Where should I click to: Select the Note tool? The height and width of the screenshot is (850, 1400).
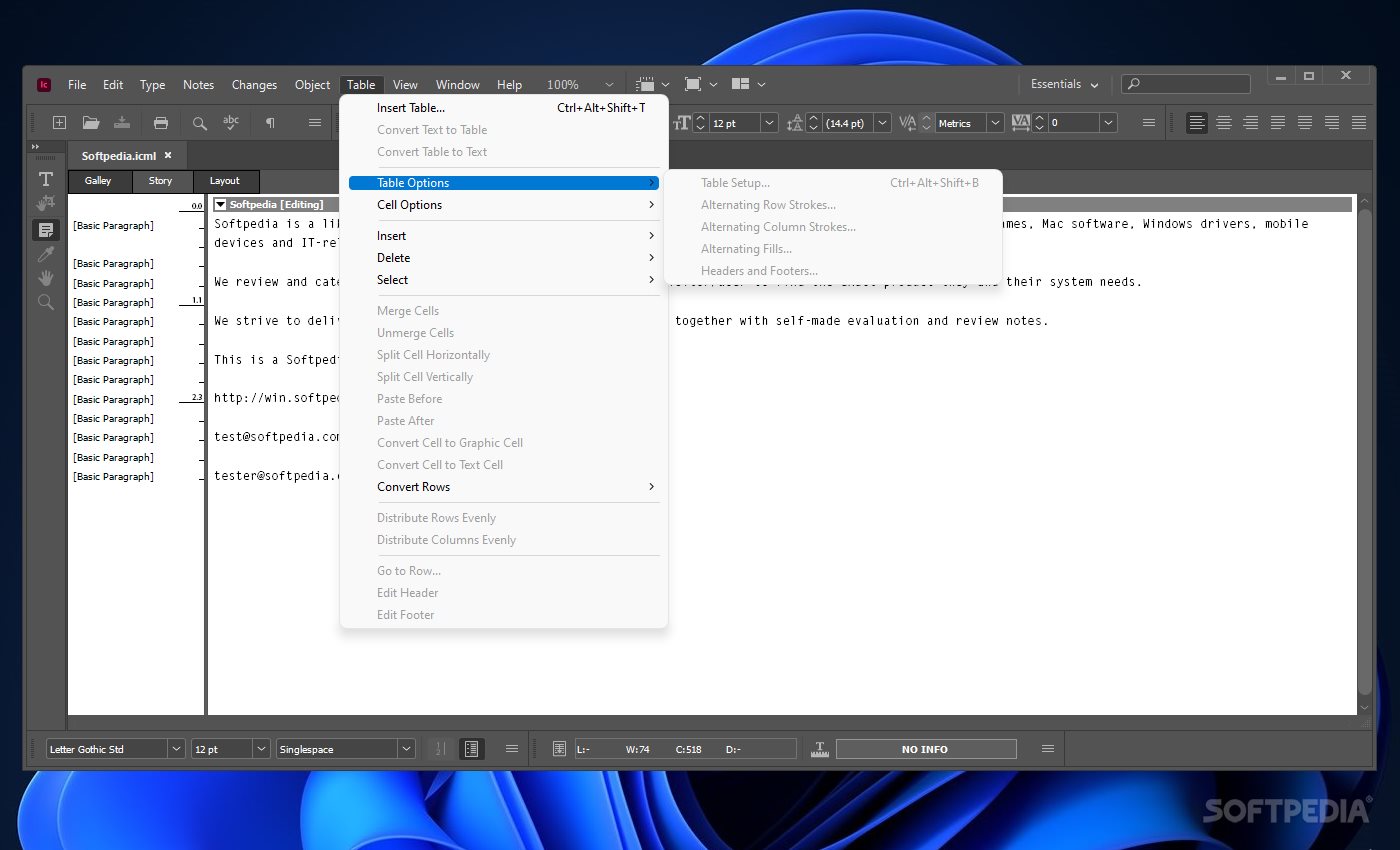(45, 229)
